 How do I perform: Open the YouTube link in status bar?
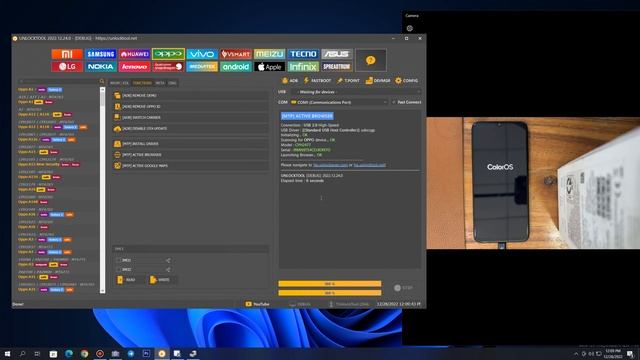(257, 304)
